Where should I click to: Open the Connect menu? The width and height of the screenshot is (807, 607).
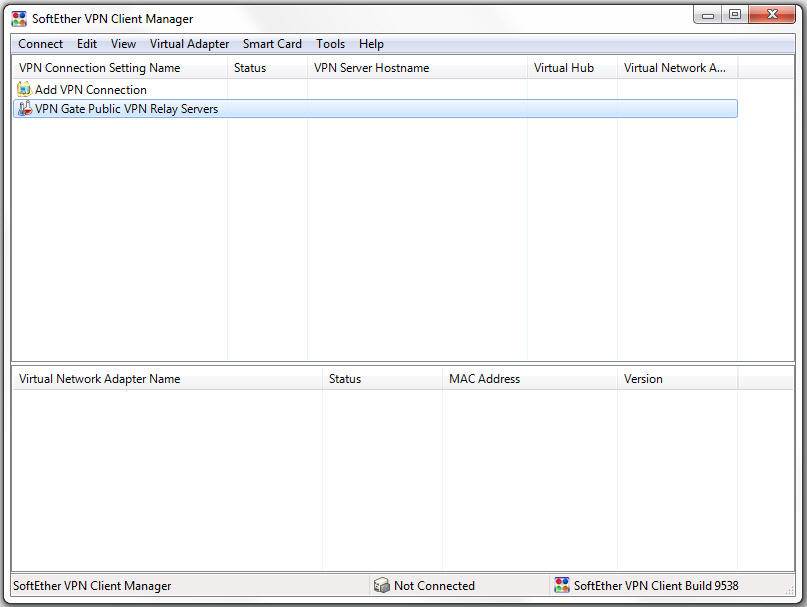[40, 44]
